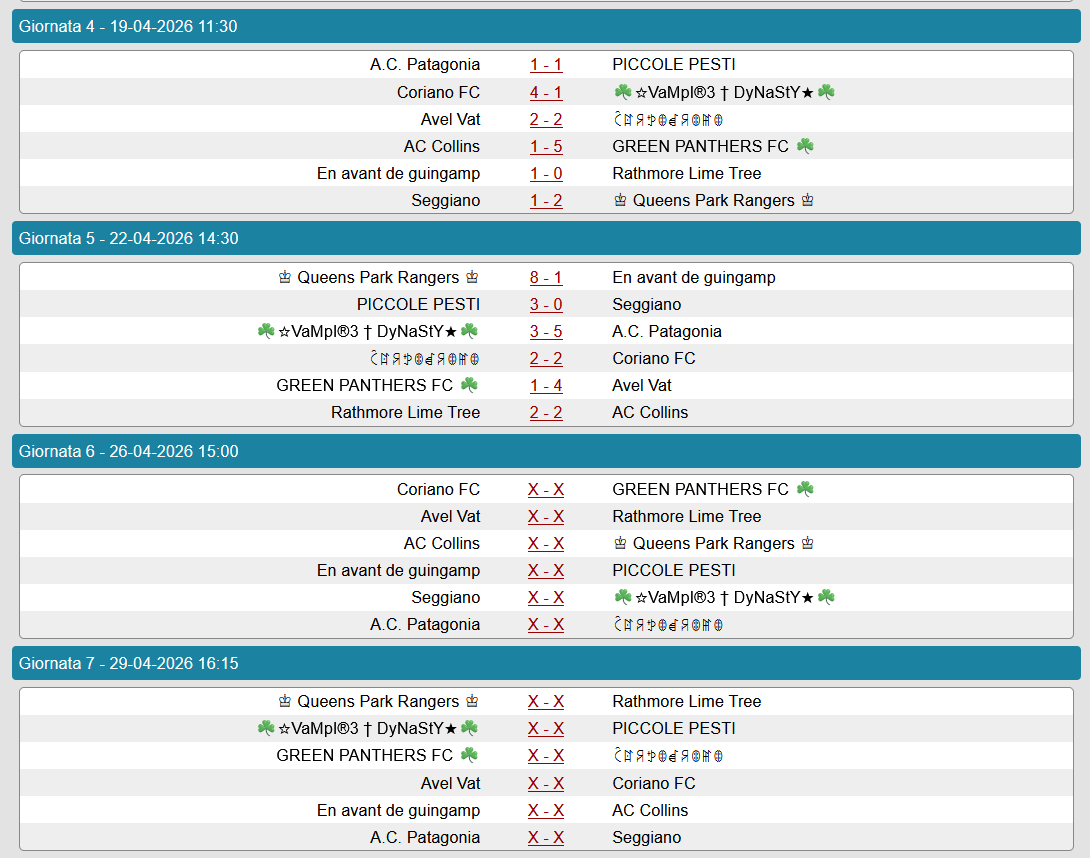
Task: Click crown icon after Queens Park Rangers, Giornata 7
Action: (472, 701)
